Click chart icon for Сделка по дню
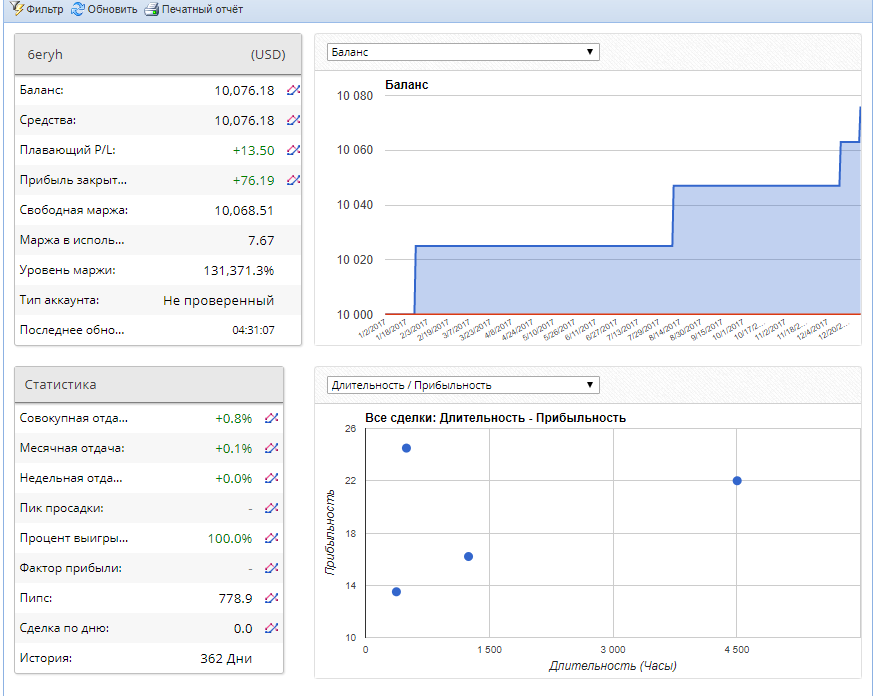This screenshot has width=873, height=696. click(x=271, y=628)
